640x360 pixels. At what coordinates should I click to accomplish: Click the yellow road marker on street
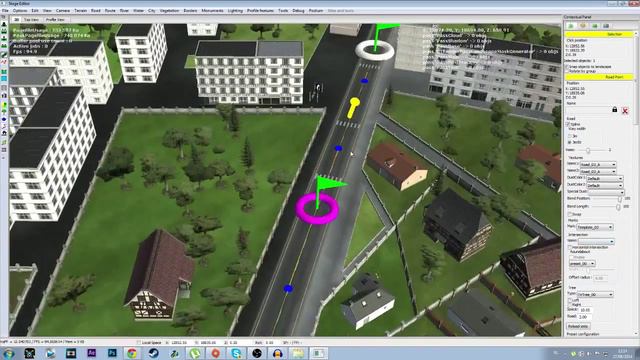coord(353,108)
